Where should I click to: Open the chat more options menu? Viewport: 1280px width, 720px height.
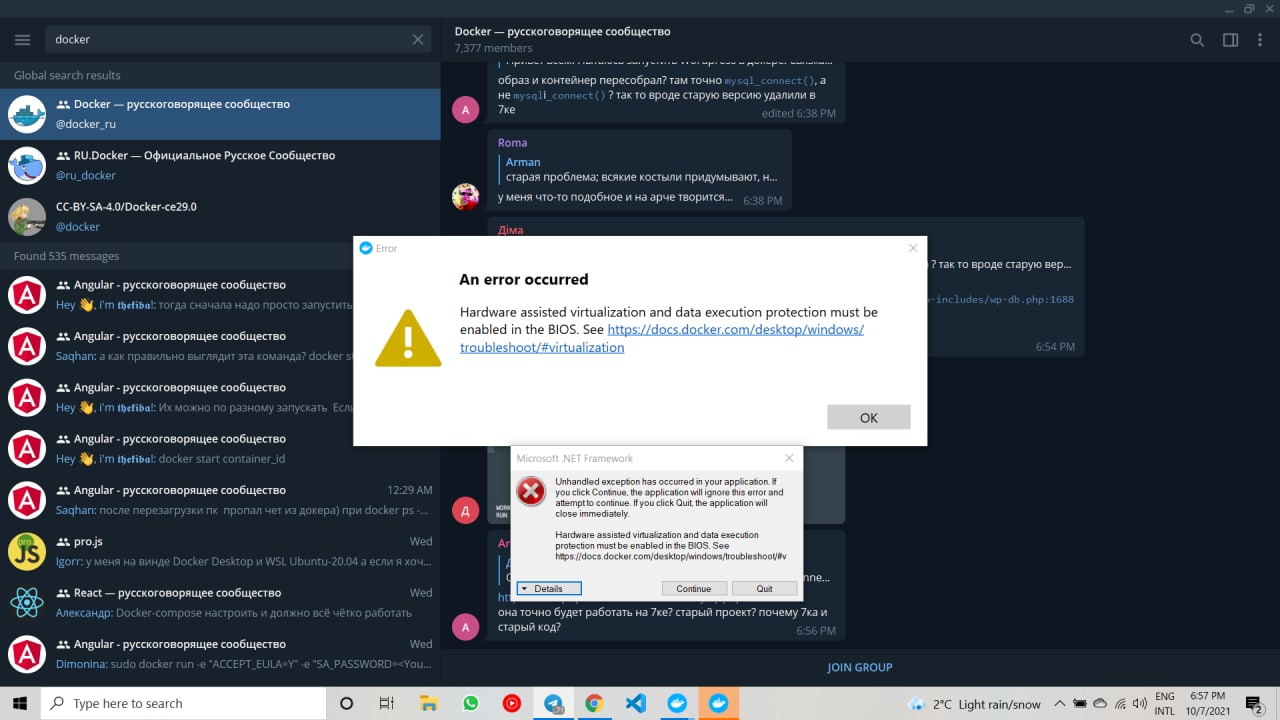(x=1261, y=40)
